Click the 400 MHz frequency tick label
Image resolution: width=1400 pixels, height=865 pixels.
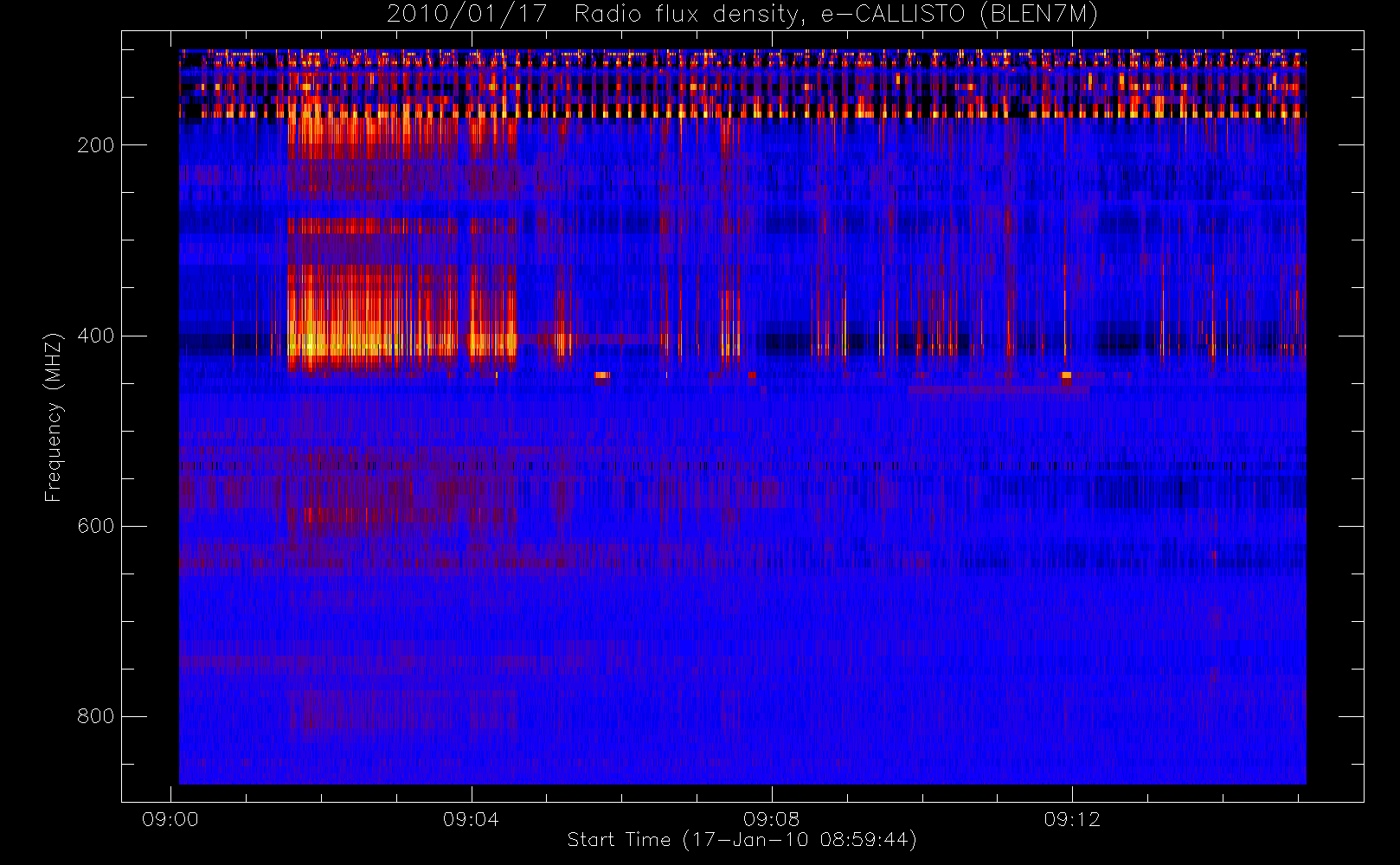click(x=95, y=336)
